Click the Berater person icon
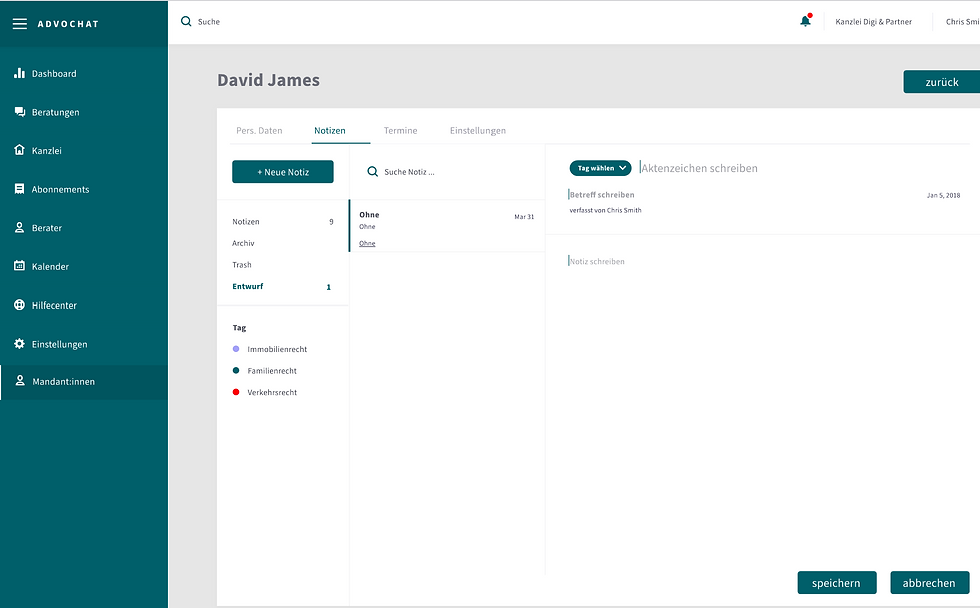This screenshot has height=608, width=980. pyautogui.click(x=19, y=227)
